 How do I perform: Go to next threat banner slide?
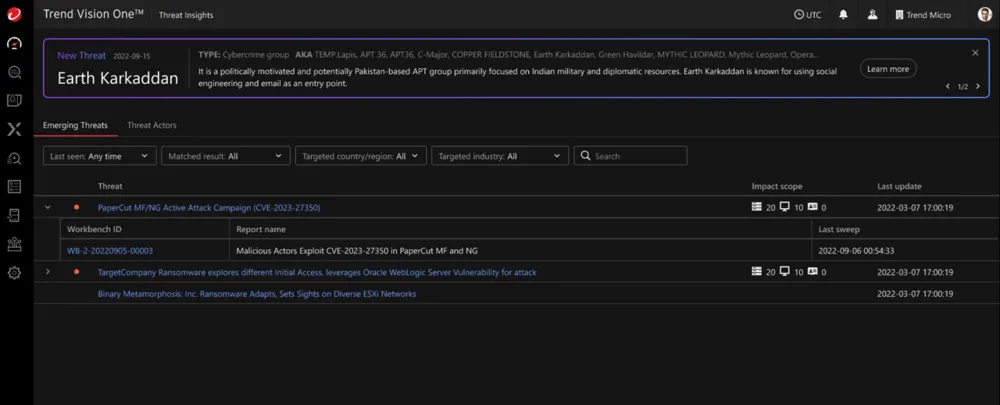pyautogui.click(x=976, y=87)
